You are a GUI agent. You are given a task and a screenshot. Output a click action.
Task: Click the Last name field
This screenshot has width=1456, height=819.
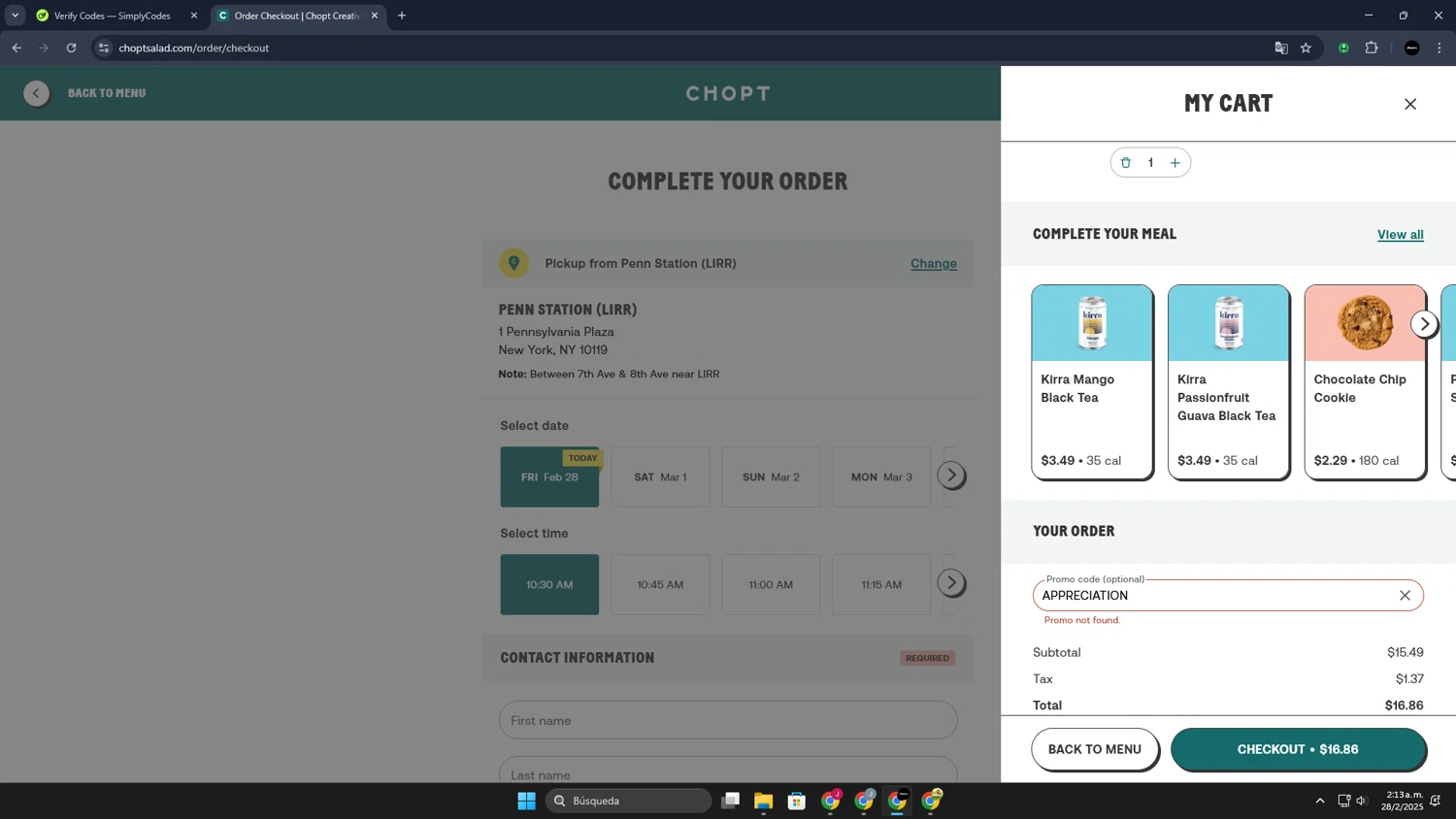pyautogui.click(x=728, y=773)
